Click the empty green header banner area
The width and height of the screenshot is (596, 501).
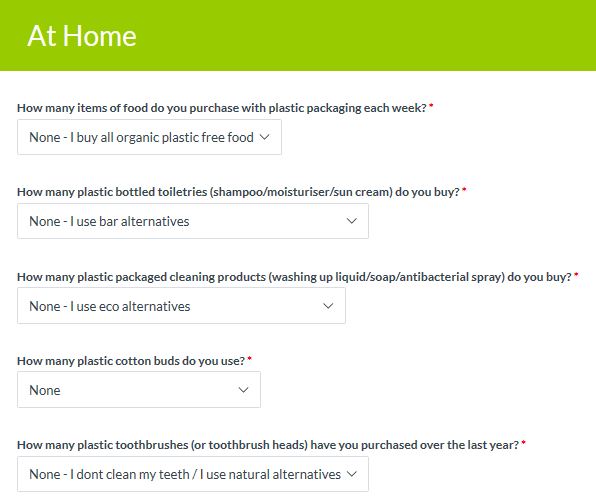coord(365,35)
